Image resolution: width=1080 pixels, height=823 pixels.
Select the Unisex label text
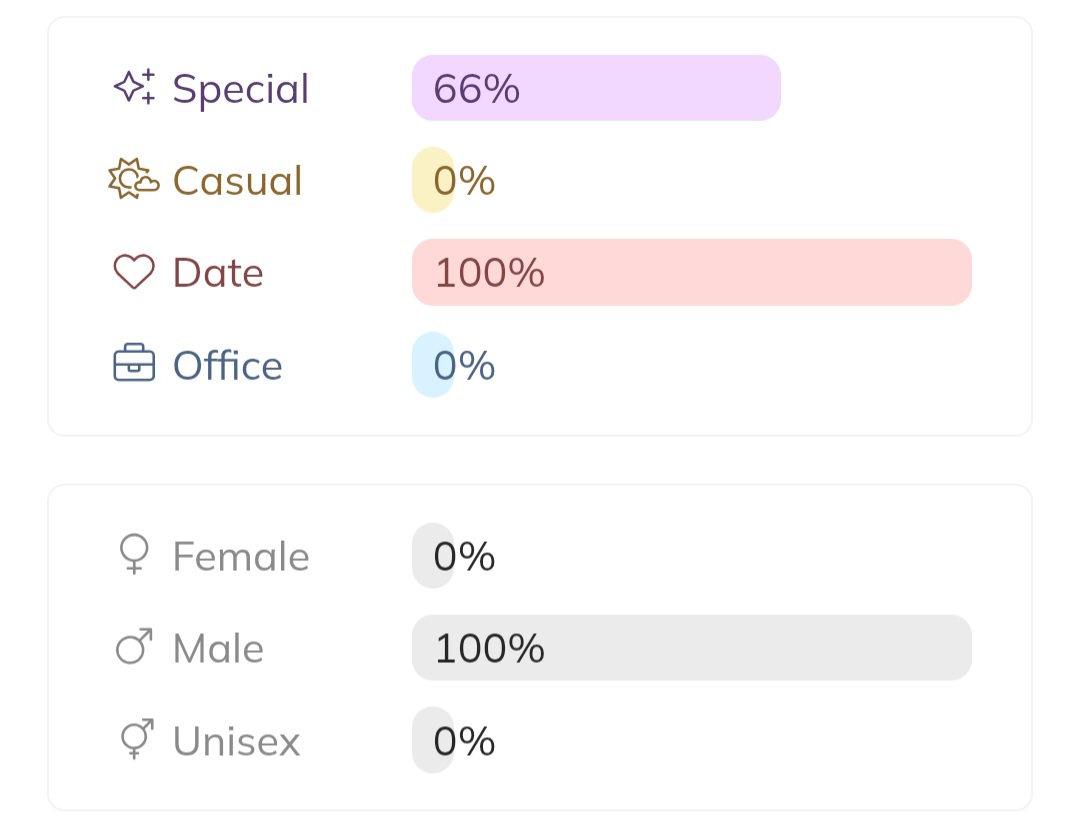click(236, 740)
